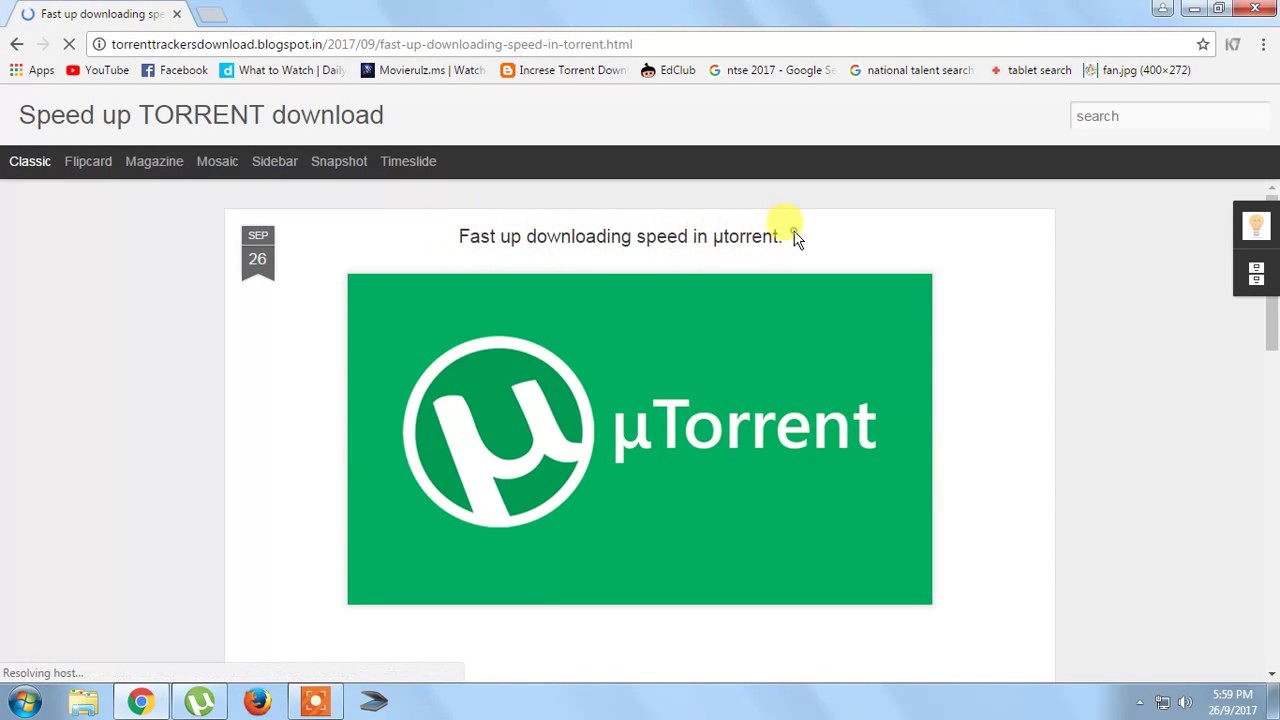Open the Movierulz.ms bookmark

pyautogui.click(x=422, y=70)
